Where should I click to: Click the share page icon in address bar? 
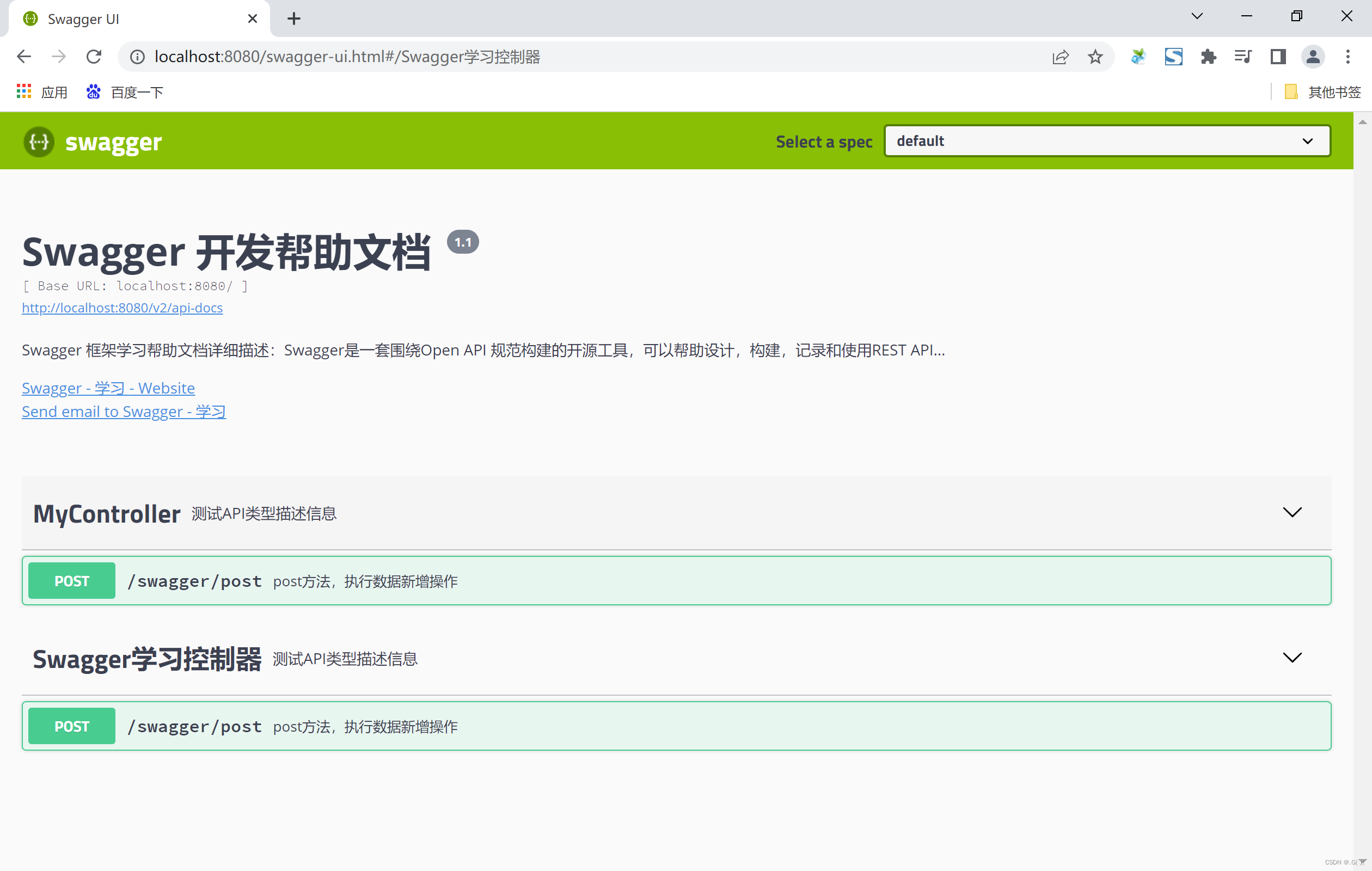coord(1061,57)
